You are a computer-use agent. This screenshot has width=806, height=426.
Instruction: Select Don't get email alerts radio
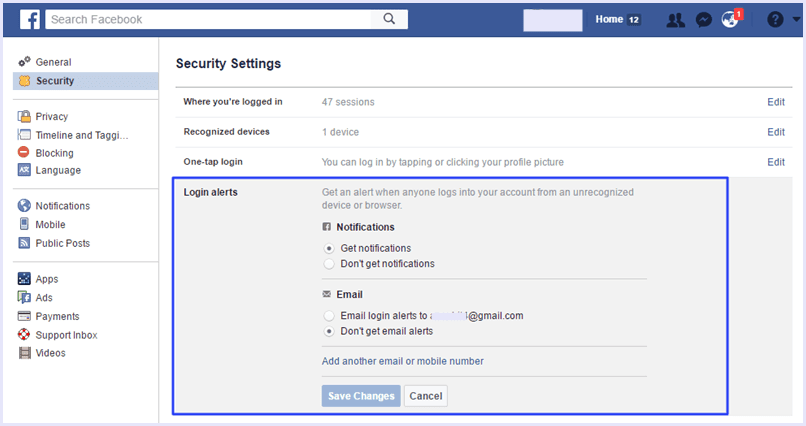click(329, 331)
